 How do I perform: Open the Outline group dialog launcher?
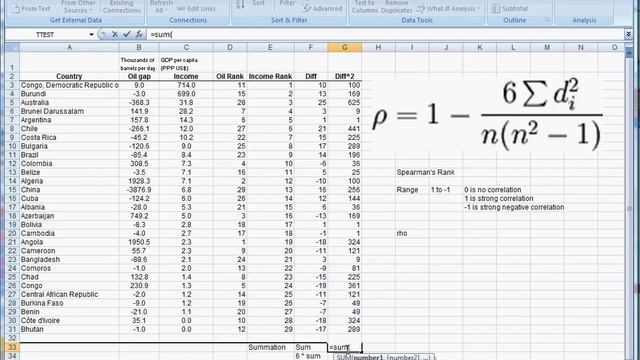click(548, 20)
